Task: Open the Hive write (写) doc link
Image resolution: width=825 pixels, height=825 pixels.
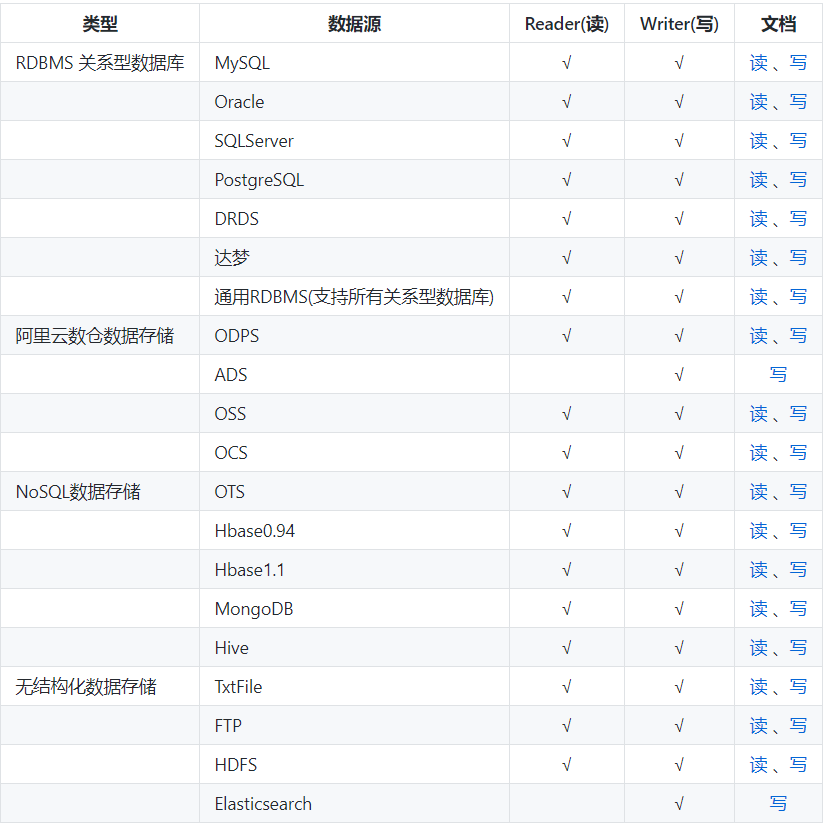Action: [x=798, y=647]
